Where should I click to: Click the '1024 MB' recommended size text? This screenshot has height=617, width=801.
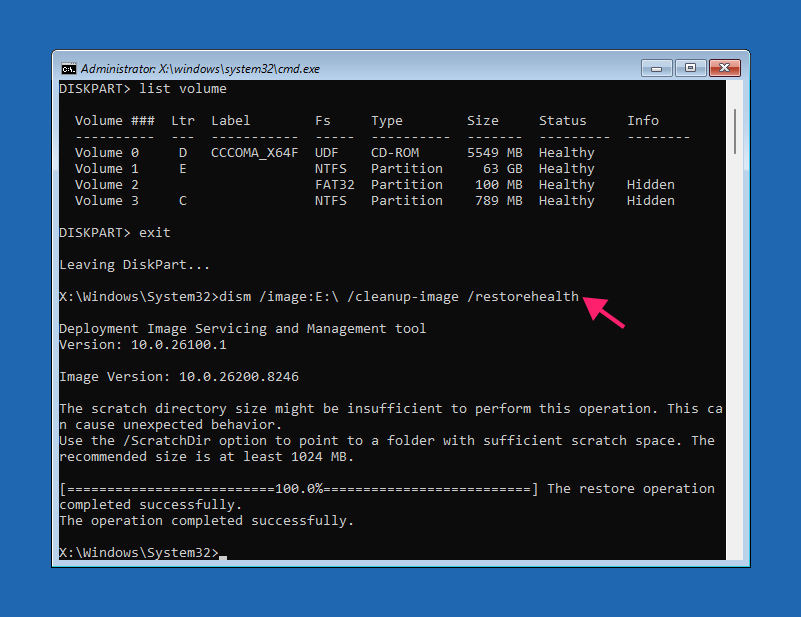coord(322,457)
